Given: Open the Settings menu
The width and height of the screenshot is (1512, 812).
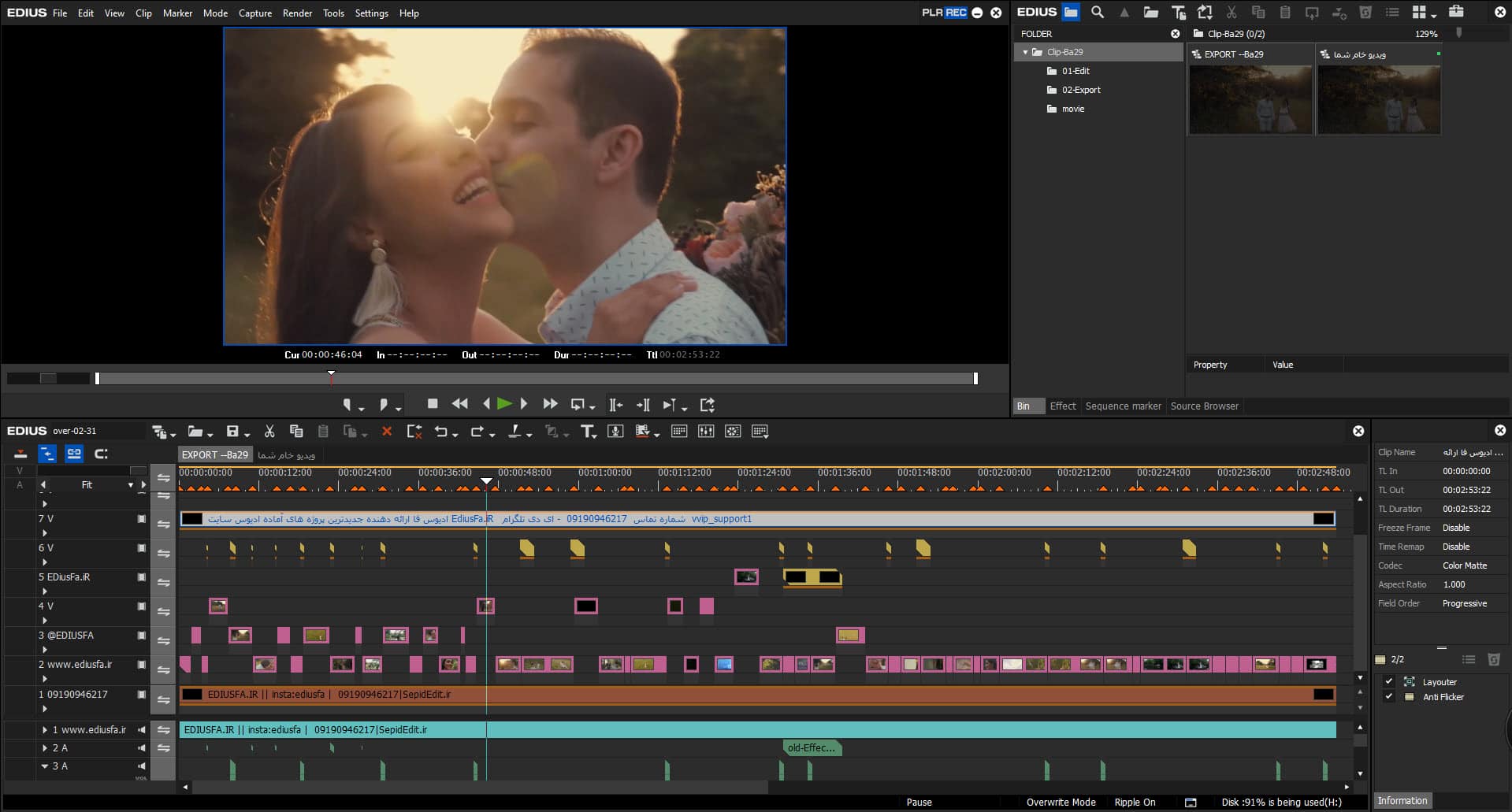Looking at the screenshot, I should coord(371,13).
